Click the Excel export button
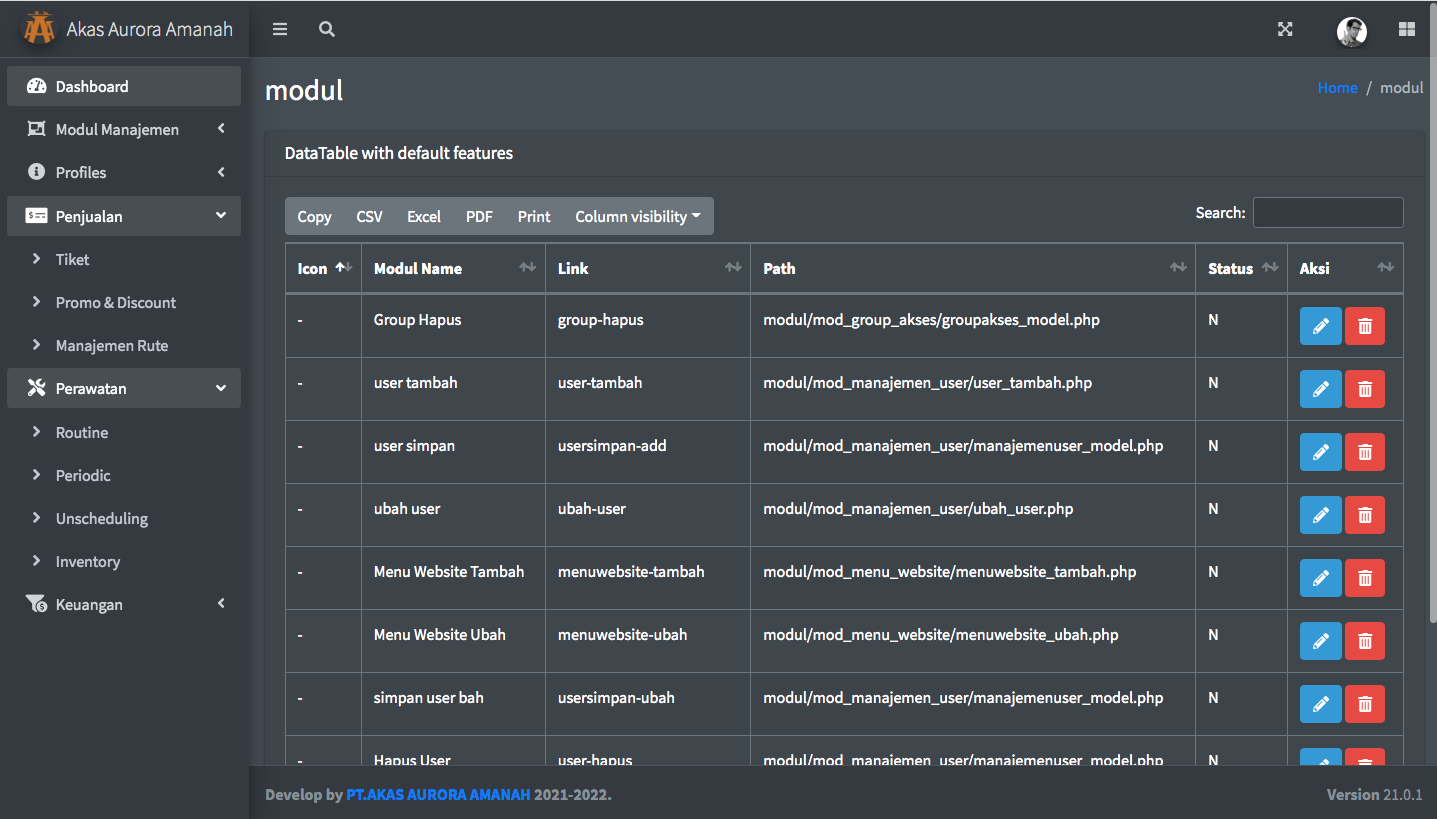Viewport: 1437px width, 819px height. (423, 216)
